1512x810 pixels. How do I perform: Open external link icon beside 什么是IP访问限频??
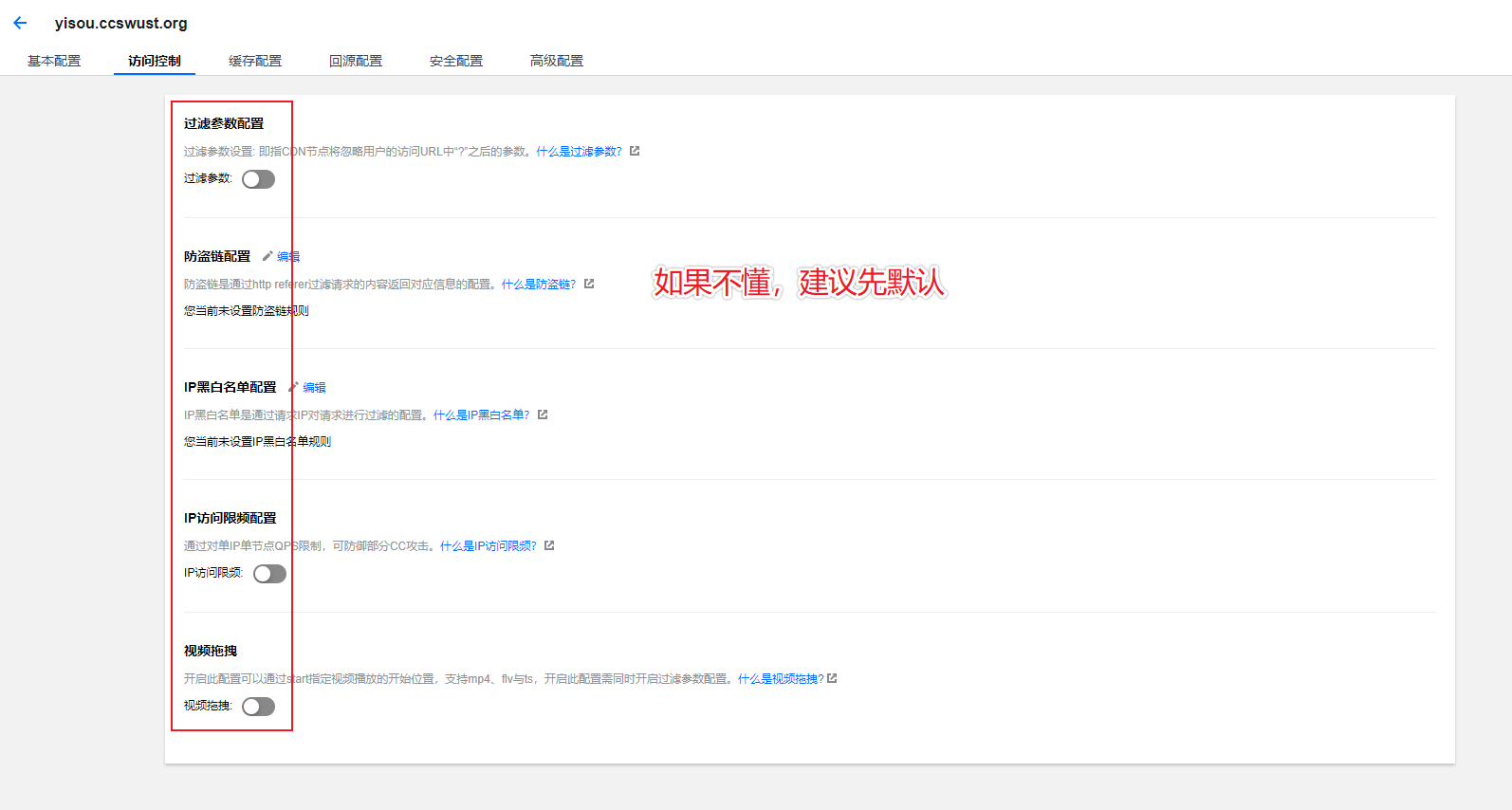click(x=549, y=545)
